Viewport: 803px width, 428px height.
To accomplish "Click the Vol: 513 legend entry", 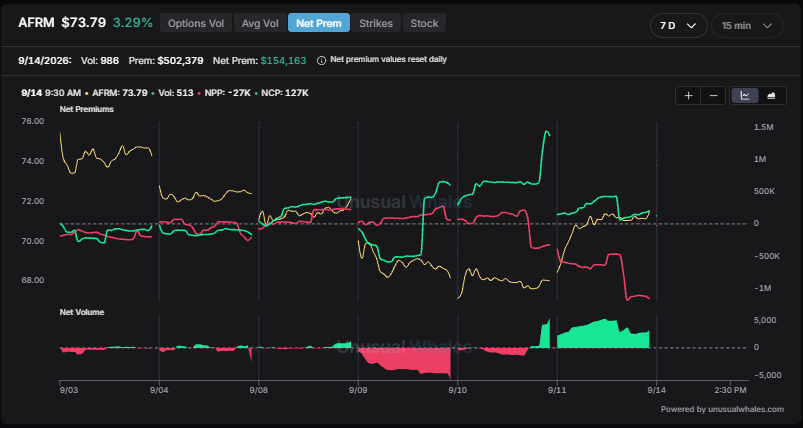I will pyautogui.click(x=176, y=93).
